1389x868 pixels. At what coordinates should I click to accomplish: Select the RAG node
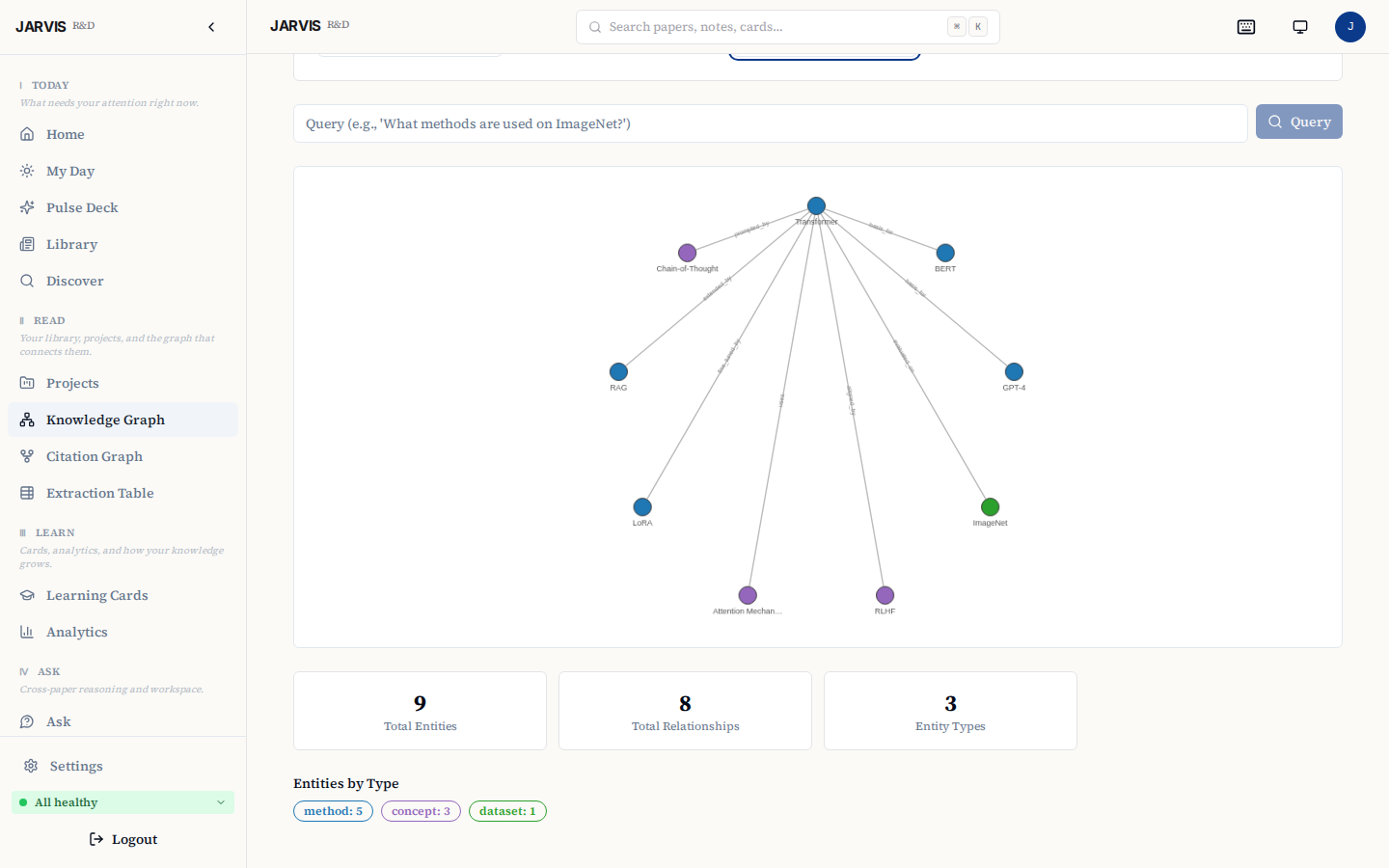[x=618, y=371]
